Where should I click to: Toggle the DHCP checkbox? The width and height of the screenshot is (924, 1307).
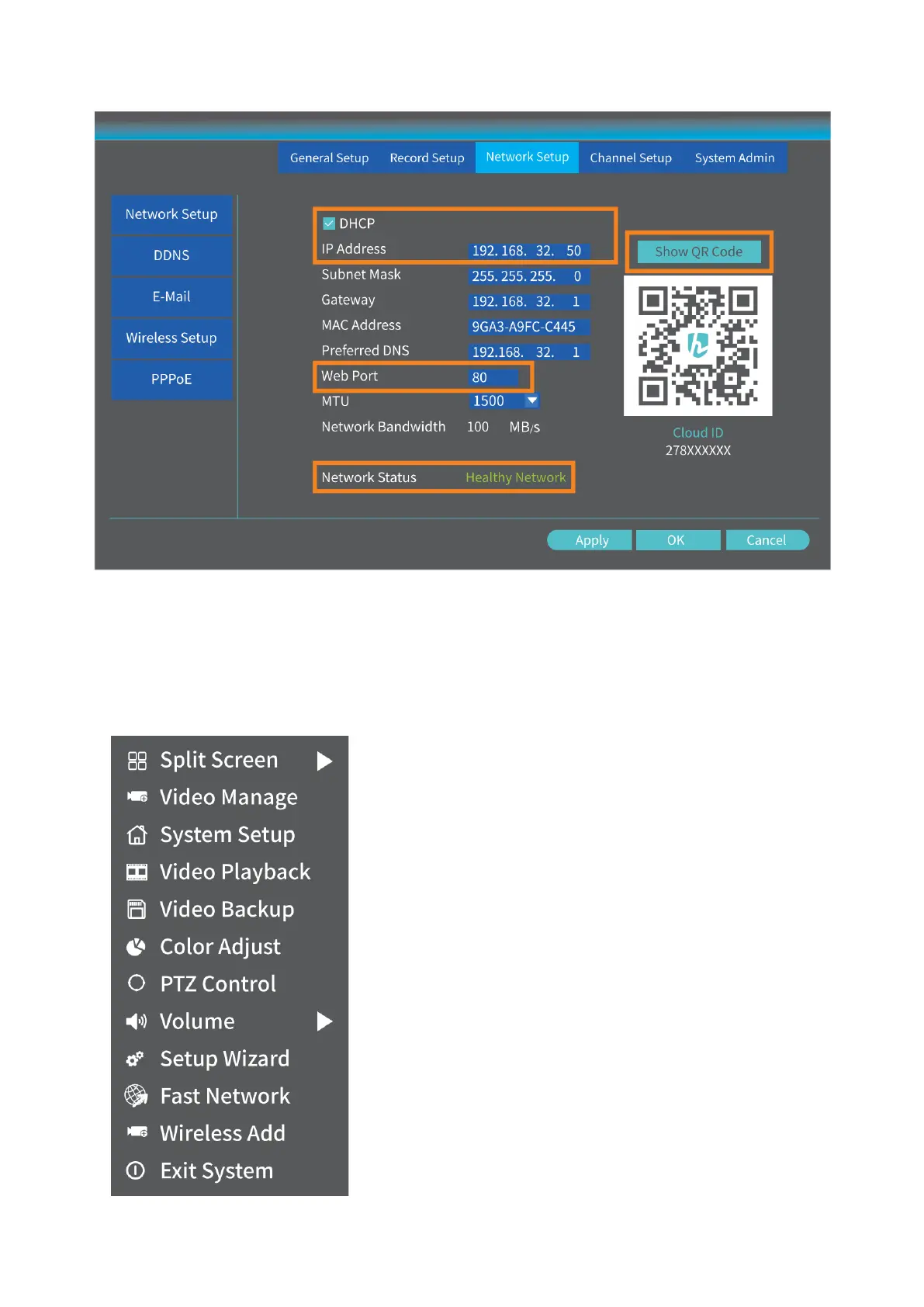329,224
